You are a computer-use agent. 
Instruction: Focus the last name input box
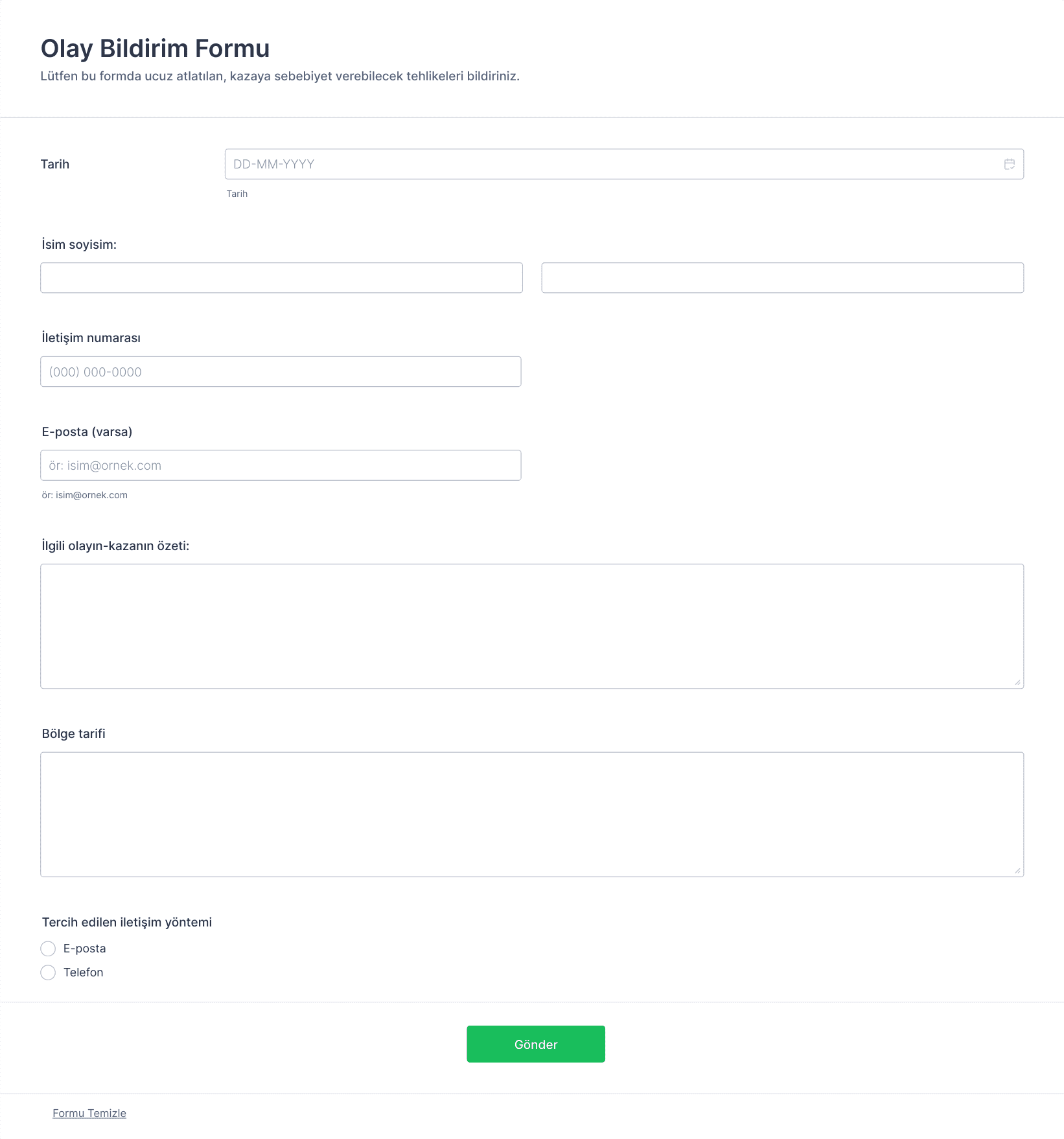point(782,278)
